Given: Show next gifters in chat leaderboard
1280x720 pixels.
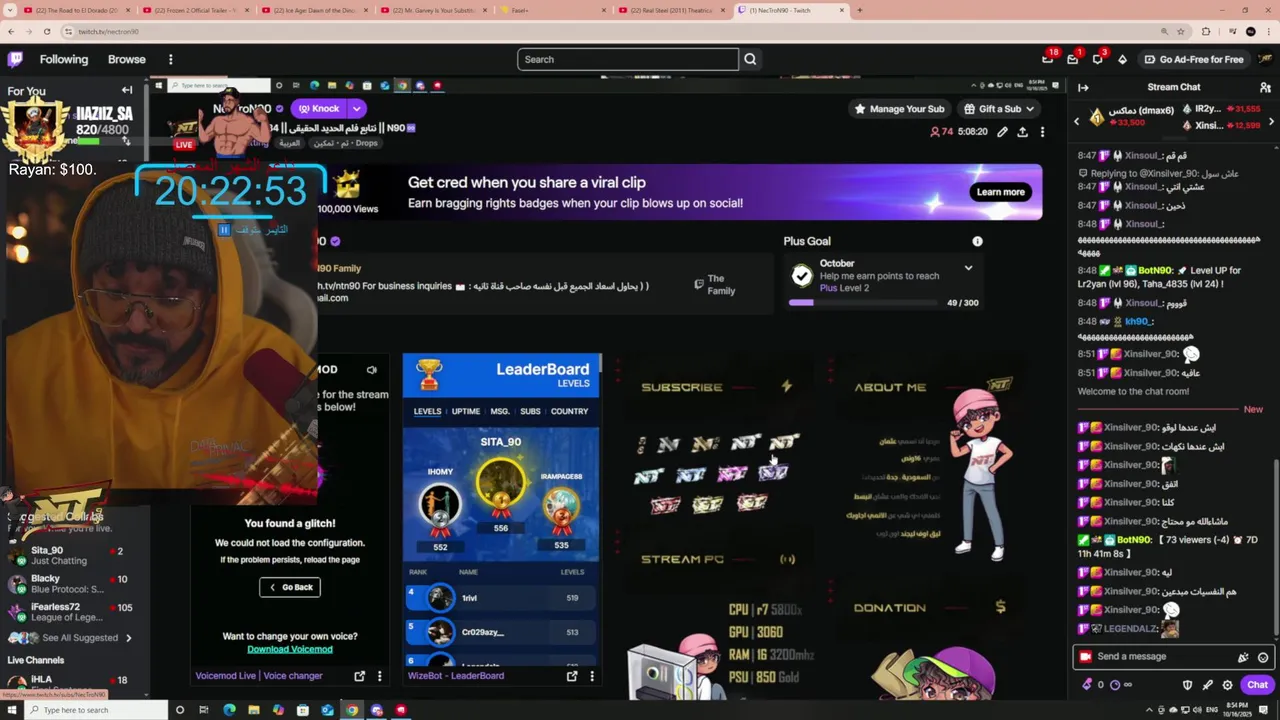Looking at the screenshot, I should [1271, 121].
